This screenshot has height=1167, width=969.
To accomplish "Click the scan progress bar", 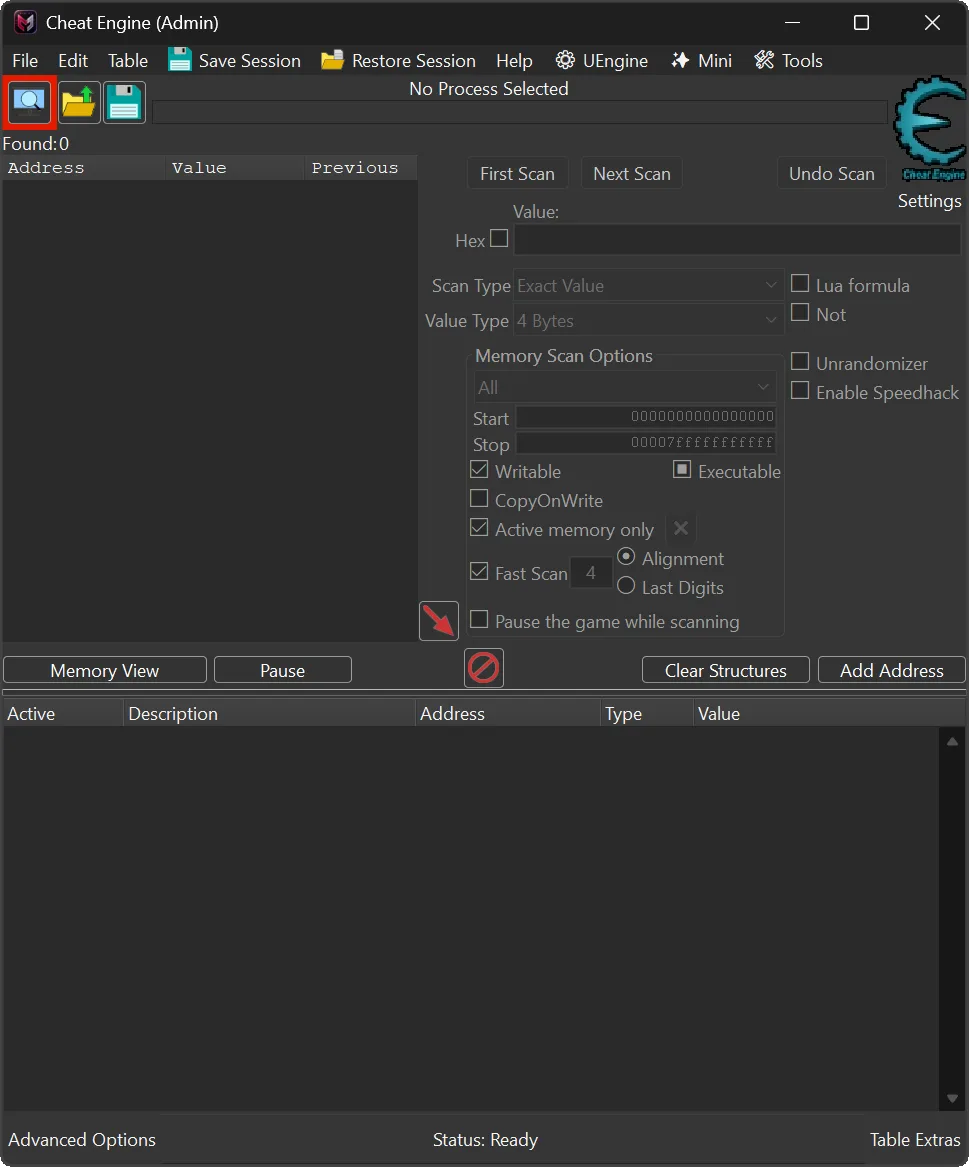I will [x=519, y=112].
